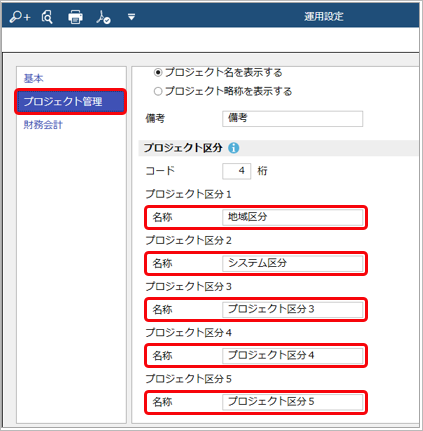Click the PDF export icon
423x431 pixels.
click(x=103, y=17)
